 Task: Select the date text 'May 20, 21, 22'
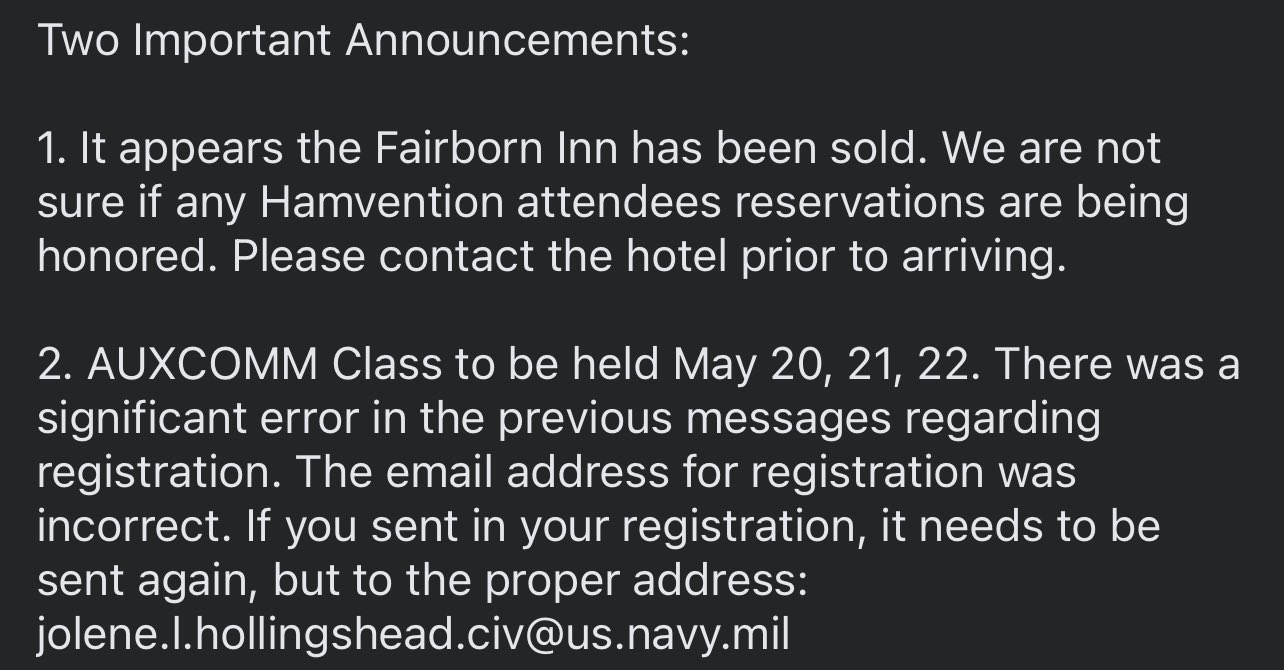(821, 365)
